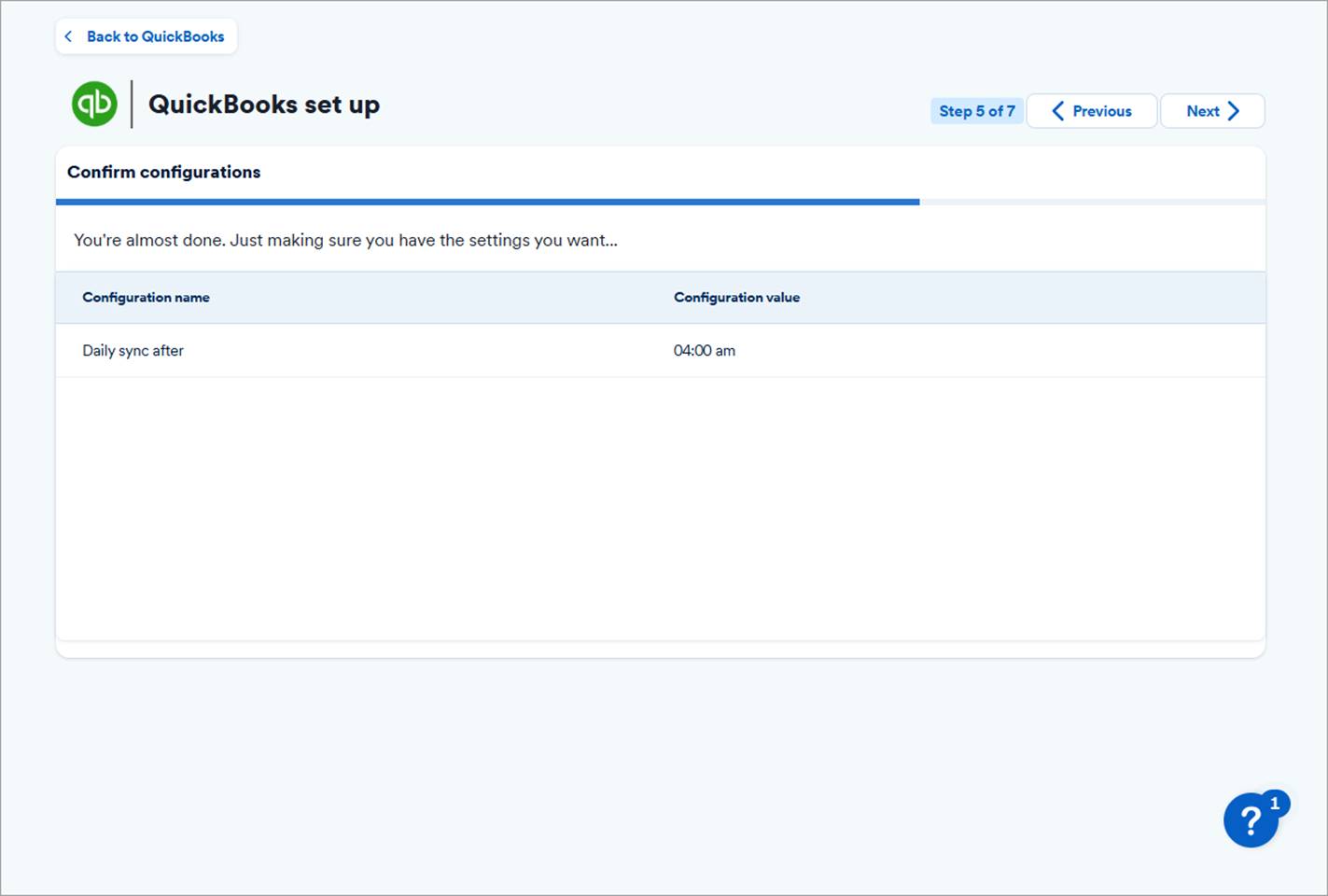Open the help question mark bubble

[x=1250, y=821]
